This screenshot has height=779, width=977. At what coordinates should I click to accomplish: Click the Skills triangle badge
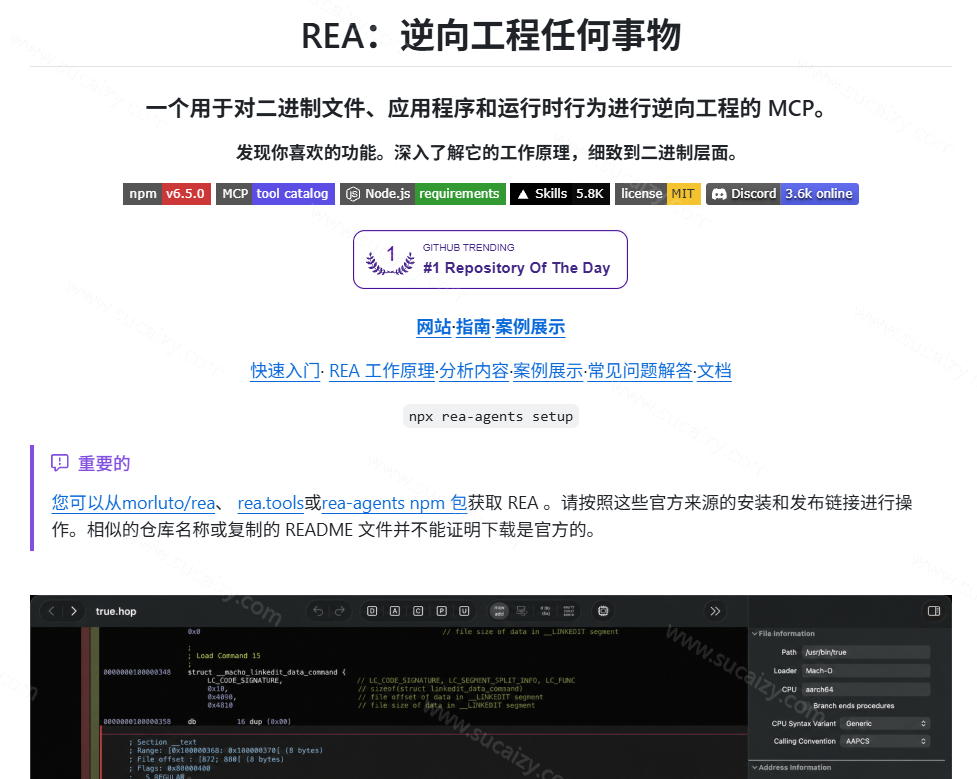pyautogui.click(x=560, y=194)
